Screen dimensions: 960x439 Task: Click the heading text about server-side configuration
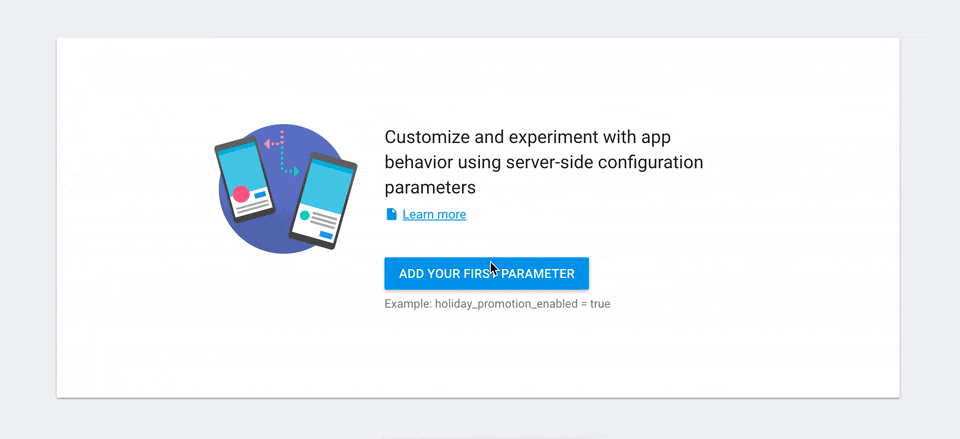point(544,162)
